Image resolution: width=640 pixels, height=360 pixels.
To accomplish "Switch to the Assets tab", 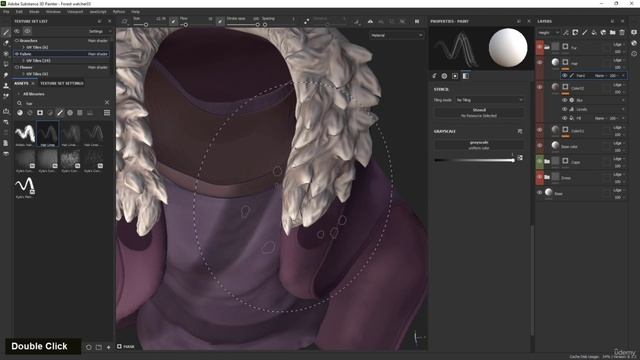I will (21, 83).
